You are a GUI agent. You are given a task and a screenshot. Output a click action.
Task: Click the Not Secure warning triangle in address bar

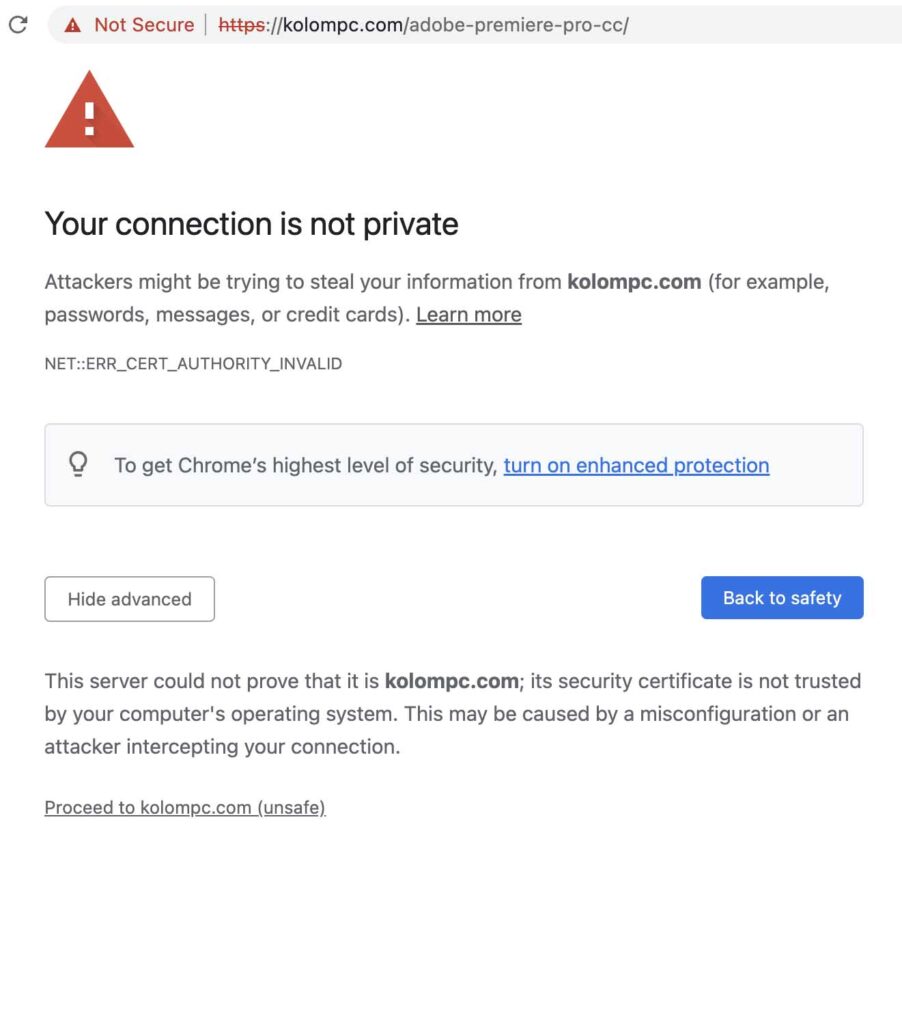tap(72, 26)
